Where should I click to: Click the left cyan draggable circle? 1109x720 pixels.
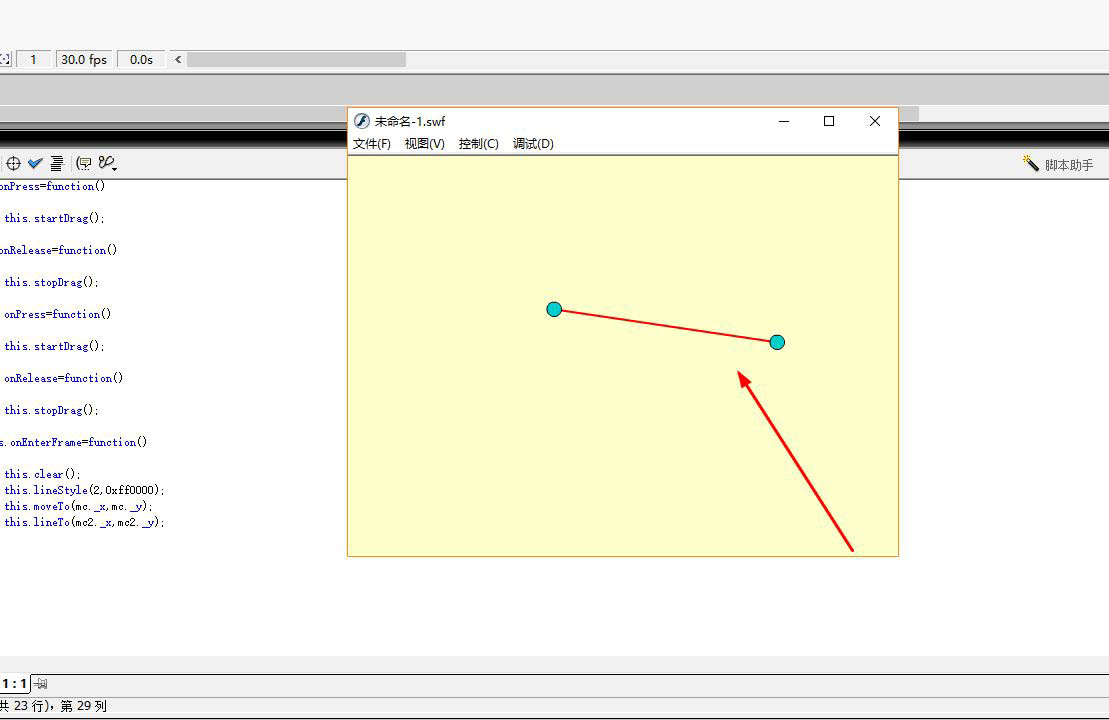pyautogui.click(x=554, y=309)
